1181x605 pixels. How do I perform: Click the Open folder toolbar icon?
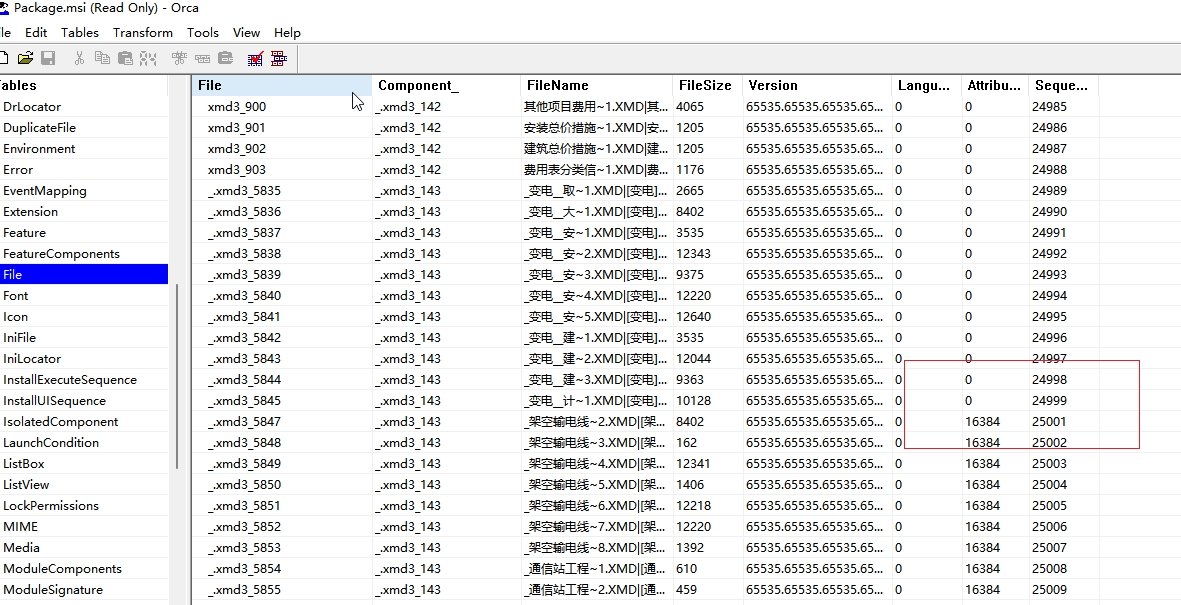click(26, 59)
